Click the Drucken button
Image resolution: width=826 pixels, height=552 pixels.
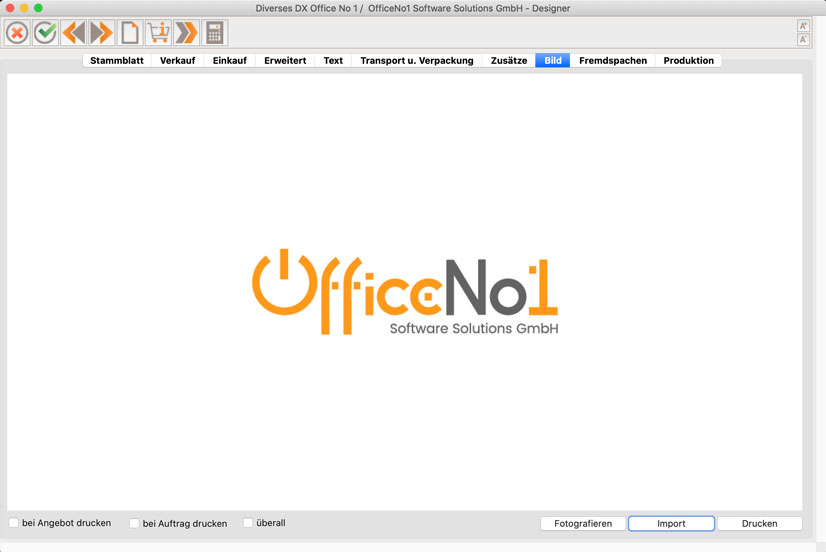pos(760,524)
